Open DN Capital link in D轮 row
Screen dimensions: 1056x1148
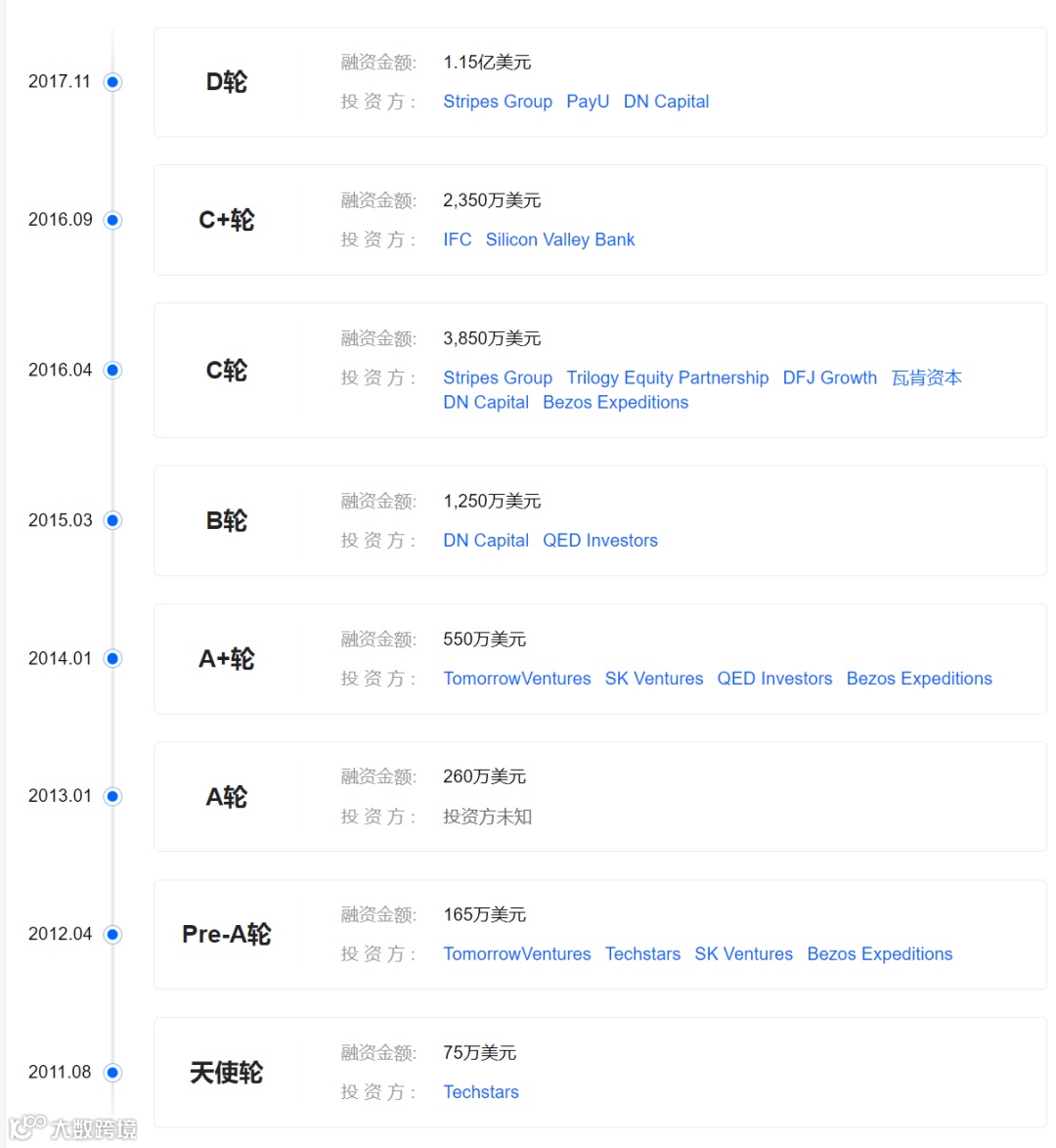tap(666, 102)
